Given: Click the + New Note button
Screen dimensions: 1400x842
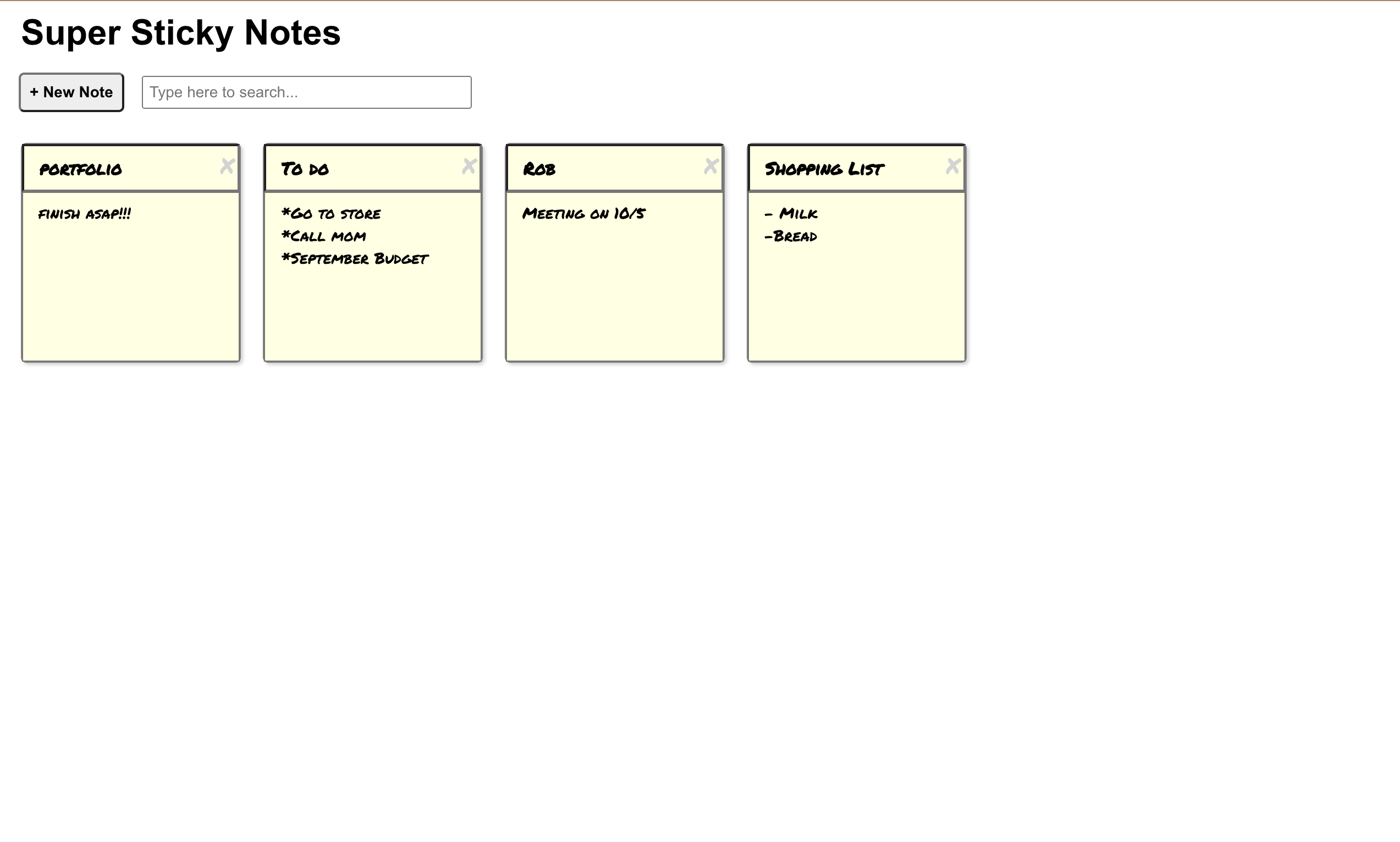Looking at the screenshot, I should [x=69, y=91].
